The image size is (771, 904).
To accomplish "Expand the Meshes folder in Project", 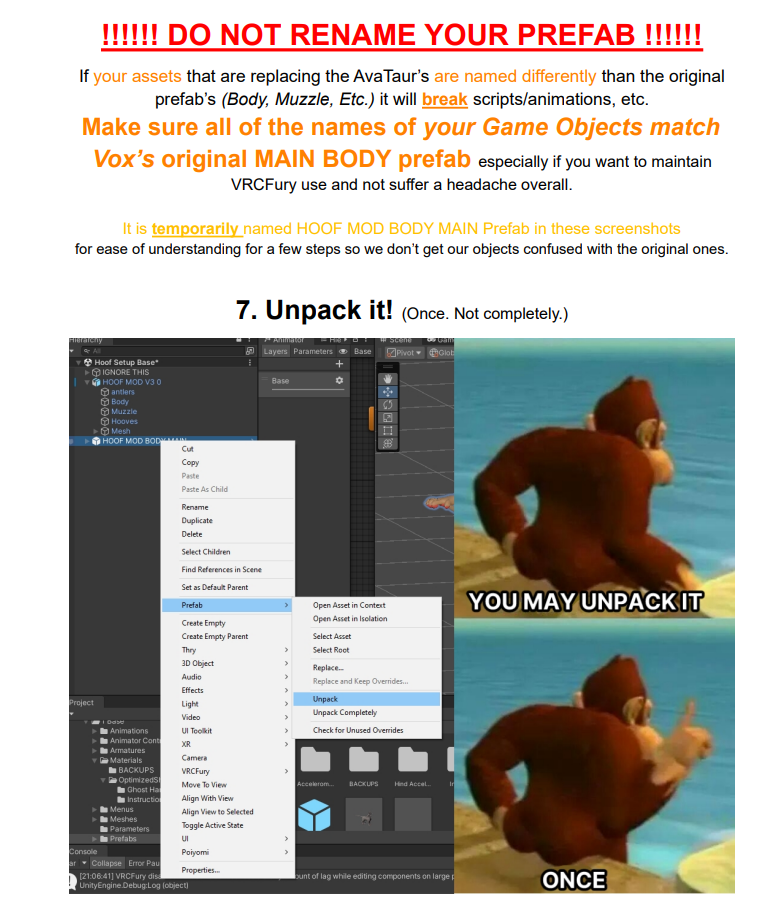I will tap(95, 819).
